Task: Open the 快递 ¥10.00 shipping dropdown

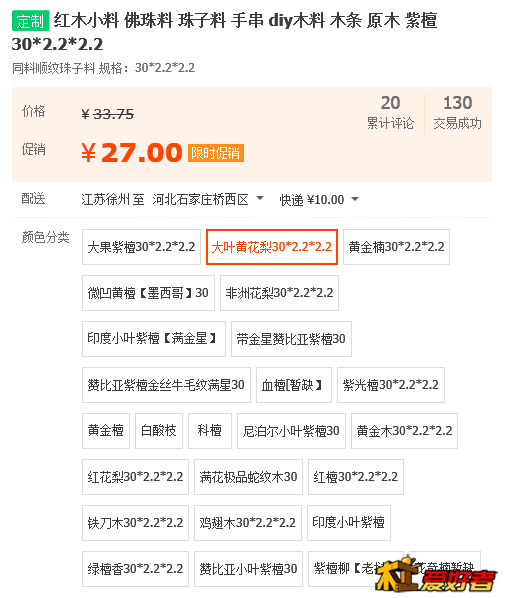Action: tap(319, 199)
